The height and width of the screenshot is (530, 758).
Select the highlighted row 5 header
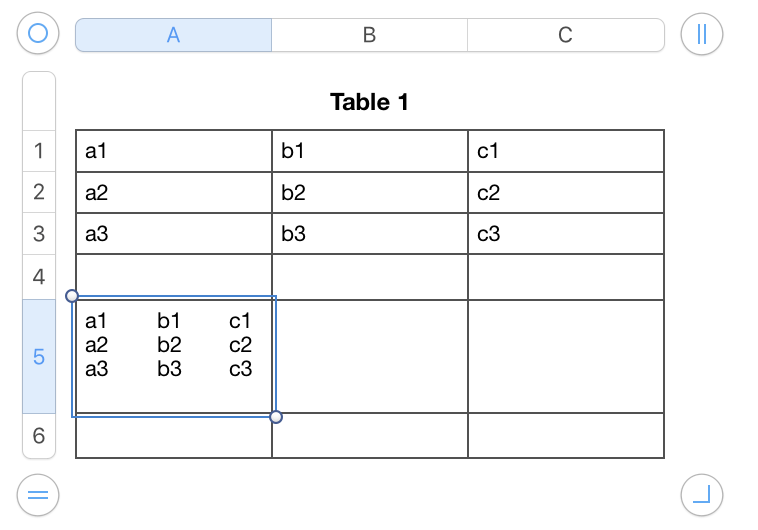(x=39, y=356)
